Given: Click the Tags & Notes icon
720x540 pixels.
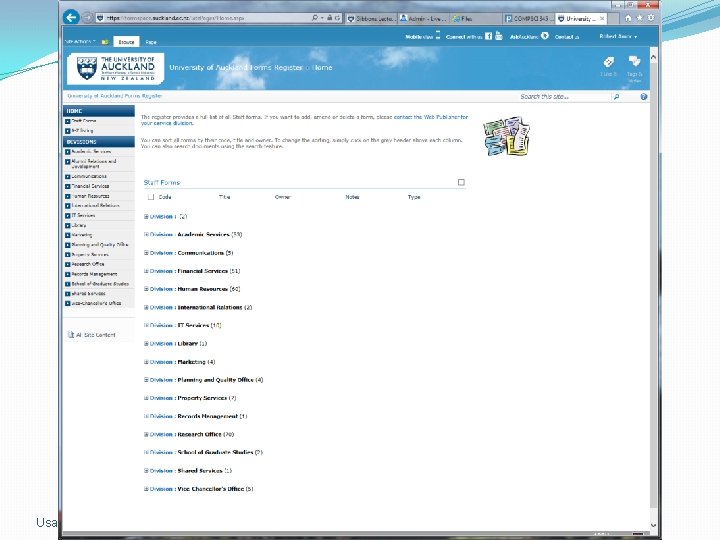Looking at the screenshot, I should [634, 61].
